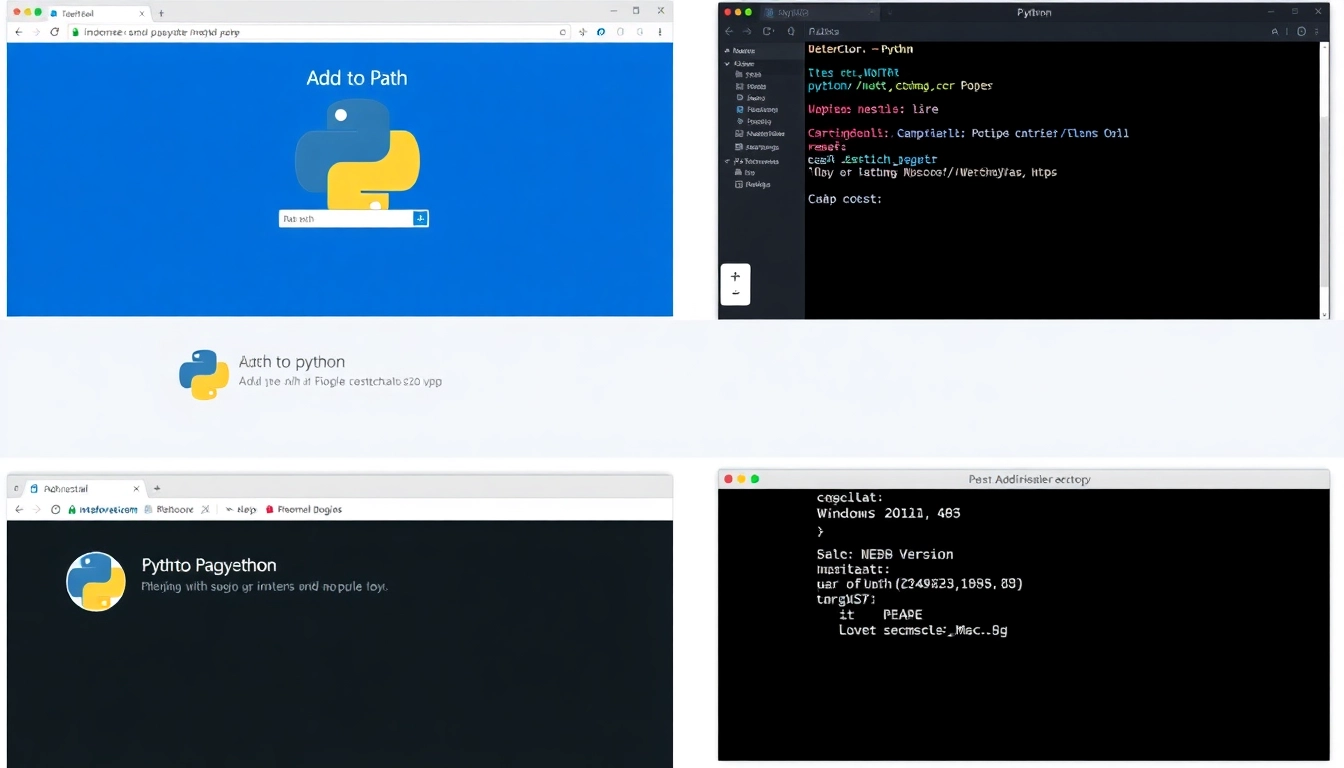Open a new tab in the top-left browser
The image size is (1344, 768).
161,13
